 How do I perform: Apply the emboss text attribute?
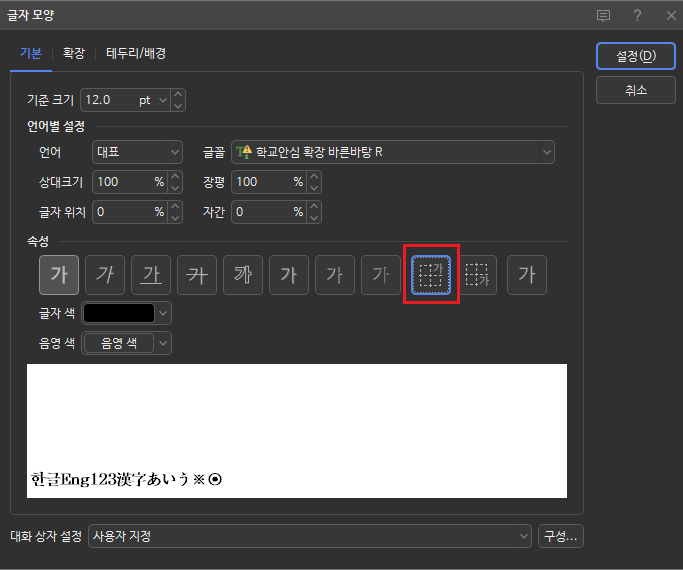pyautogui.click(x=335, y=275)
